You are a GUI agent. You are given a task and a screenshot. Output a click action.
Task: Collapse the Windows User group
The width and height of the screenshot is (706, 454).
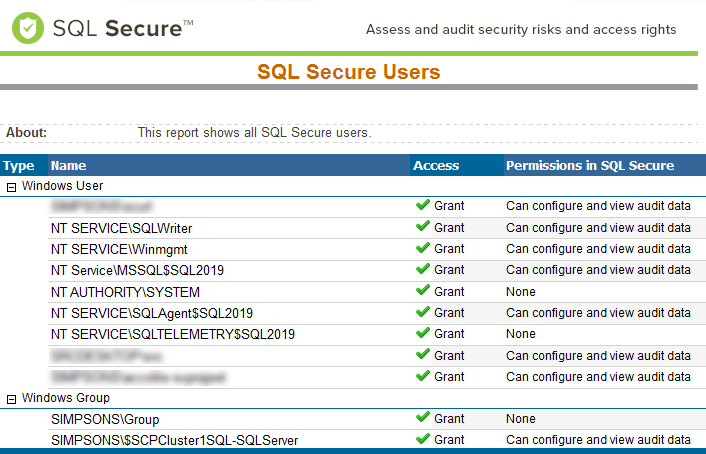click(11, 186)
